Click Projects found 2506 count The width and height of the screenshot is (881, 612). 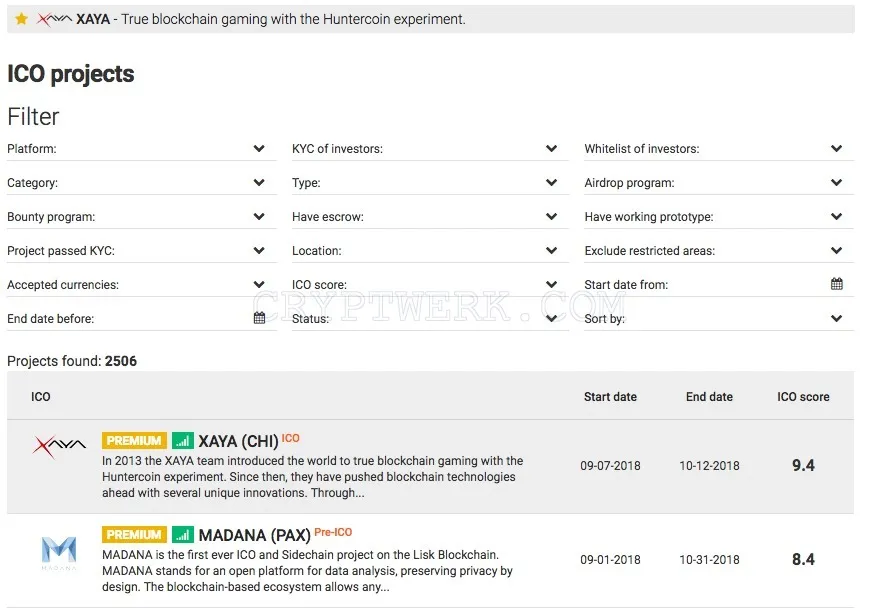[x=72, y=361]
